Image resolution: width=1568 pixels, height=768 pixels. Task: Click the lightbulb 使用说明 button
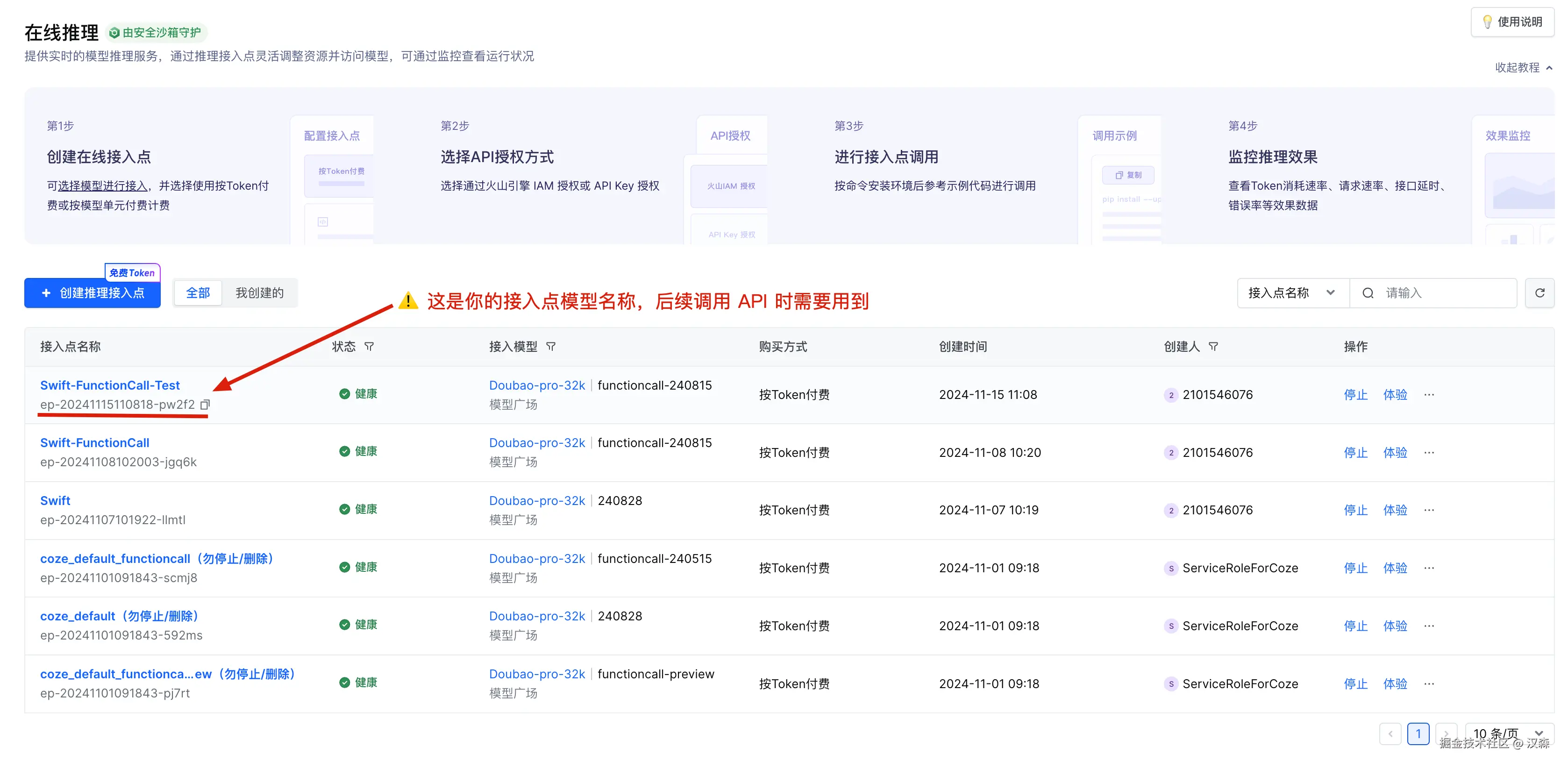pos(1512,22)
